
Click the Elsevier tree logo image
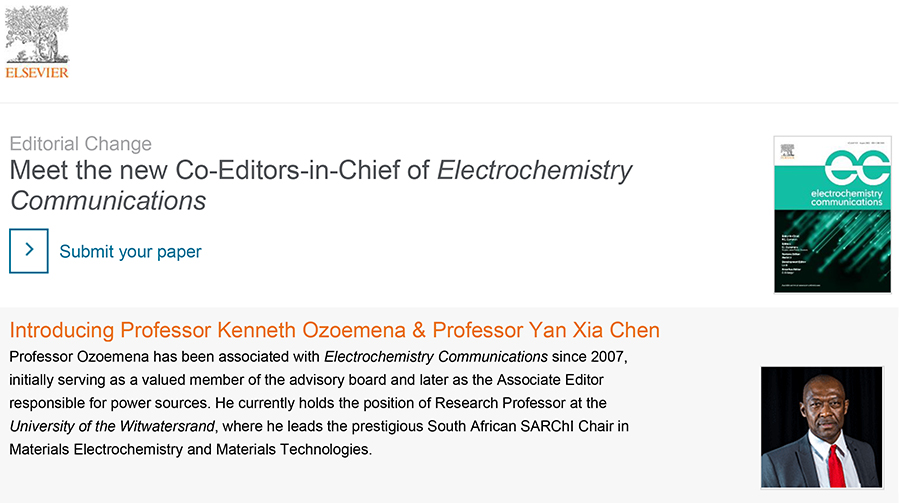coord(37,34)
